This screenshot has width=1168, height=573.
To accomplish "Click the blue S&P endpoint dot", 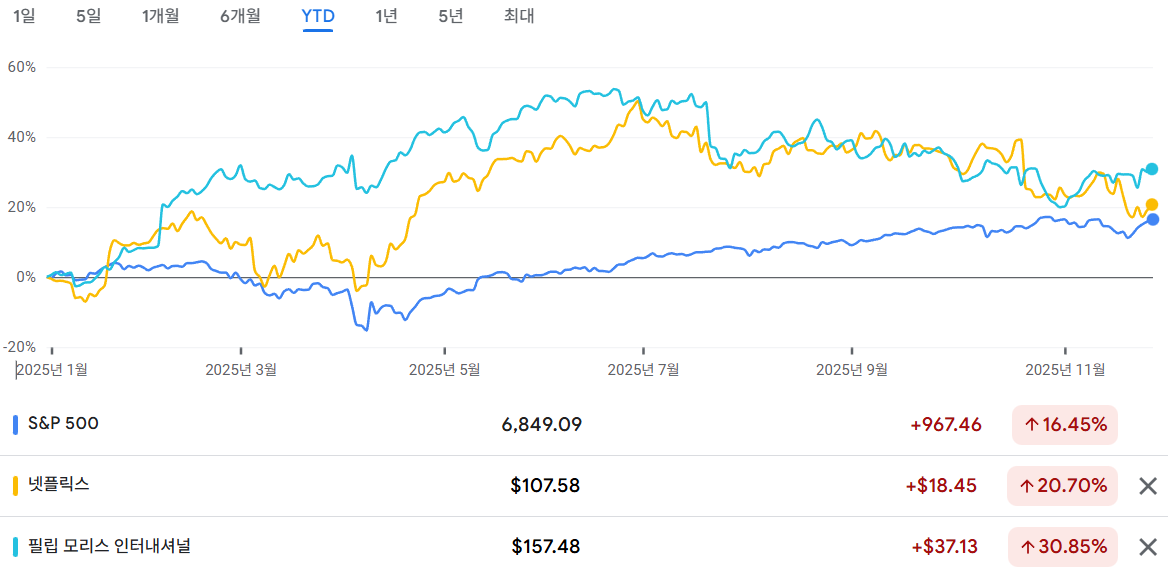I will click(x=1152, y=220).
